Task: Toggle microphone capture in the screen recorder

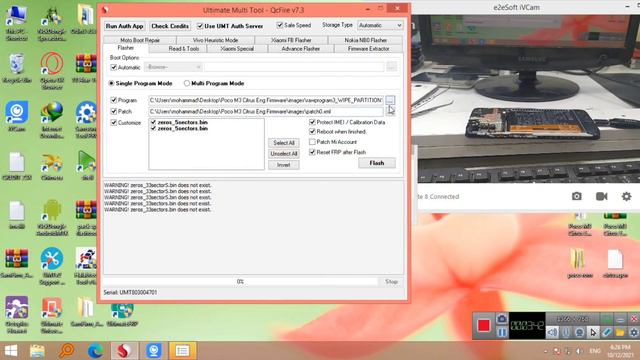Action: click(x=566, y=332)
